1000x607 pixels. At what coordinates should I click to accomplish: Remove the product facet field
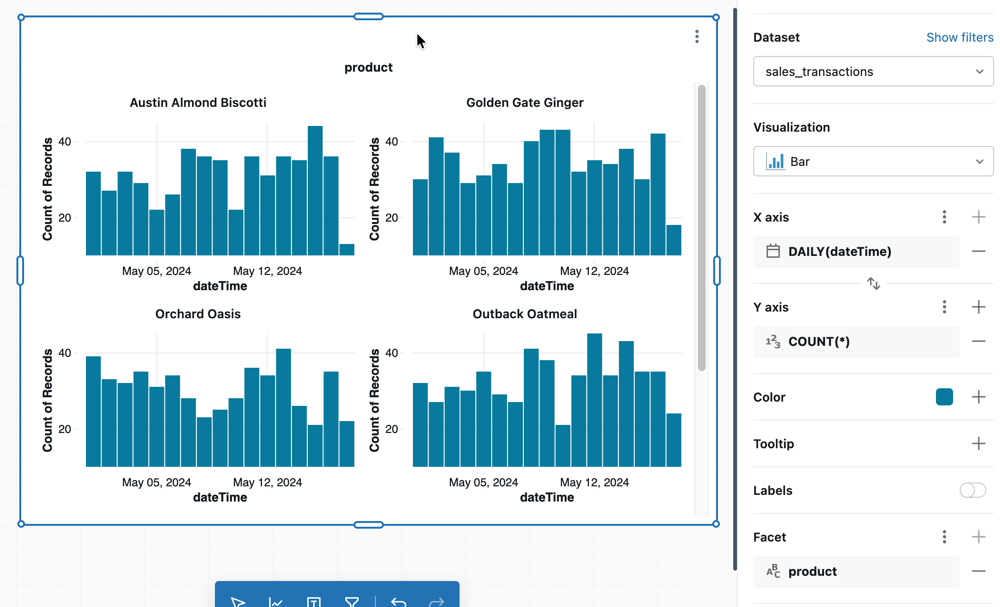click(x=978, y=571)
